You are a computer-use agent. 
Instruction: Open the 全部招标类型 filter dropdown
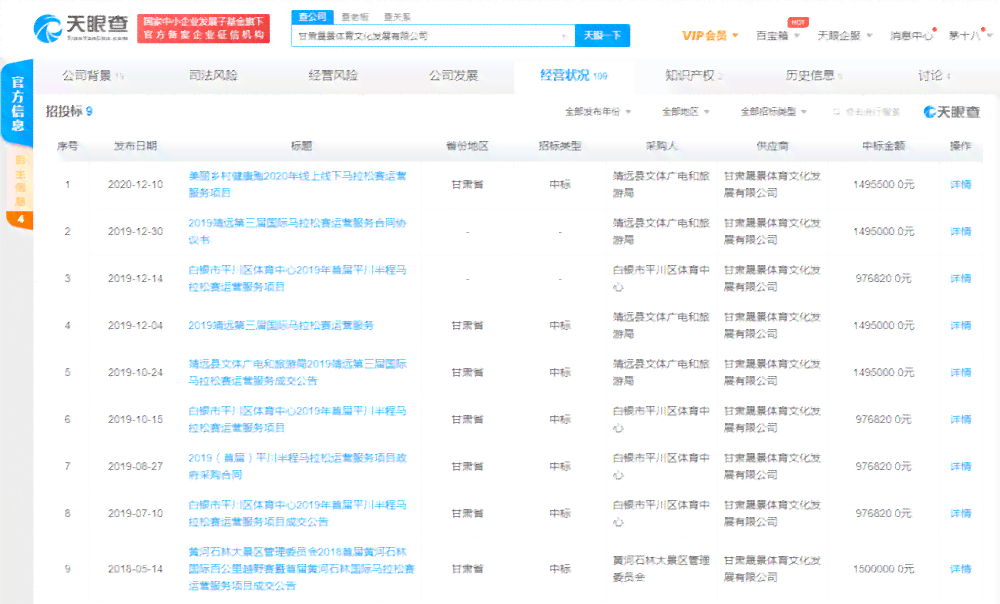[x=773, y=112]
